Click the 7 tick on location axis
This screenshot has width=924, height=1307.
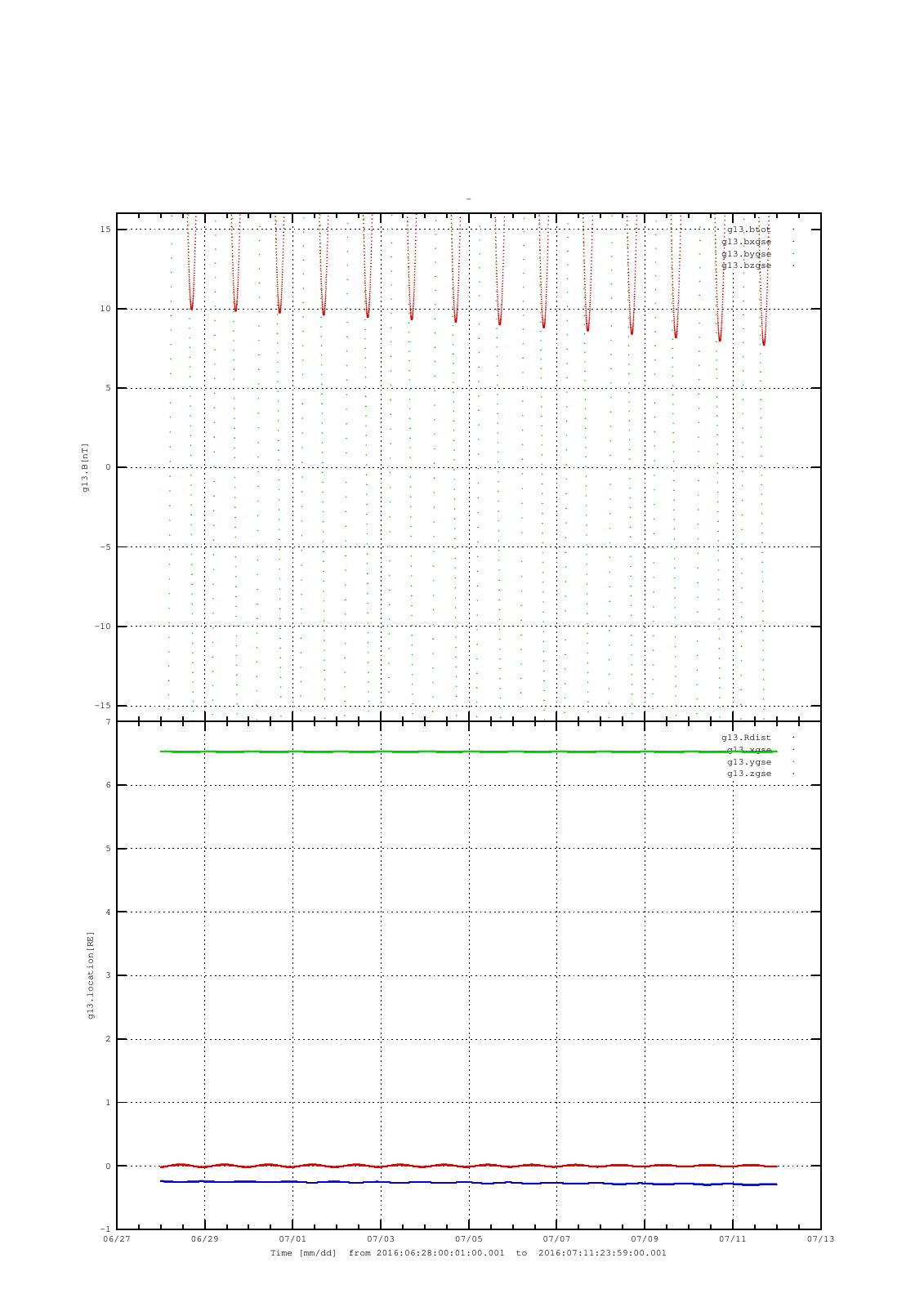coord(108,722)
